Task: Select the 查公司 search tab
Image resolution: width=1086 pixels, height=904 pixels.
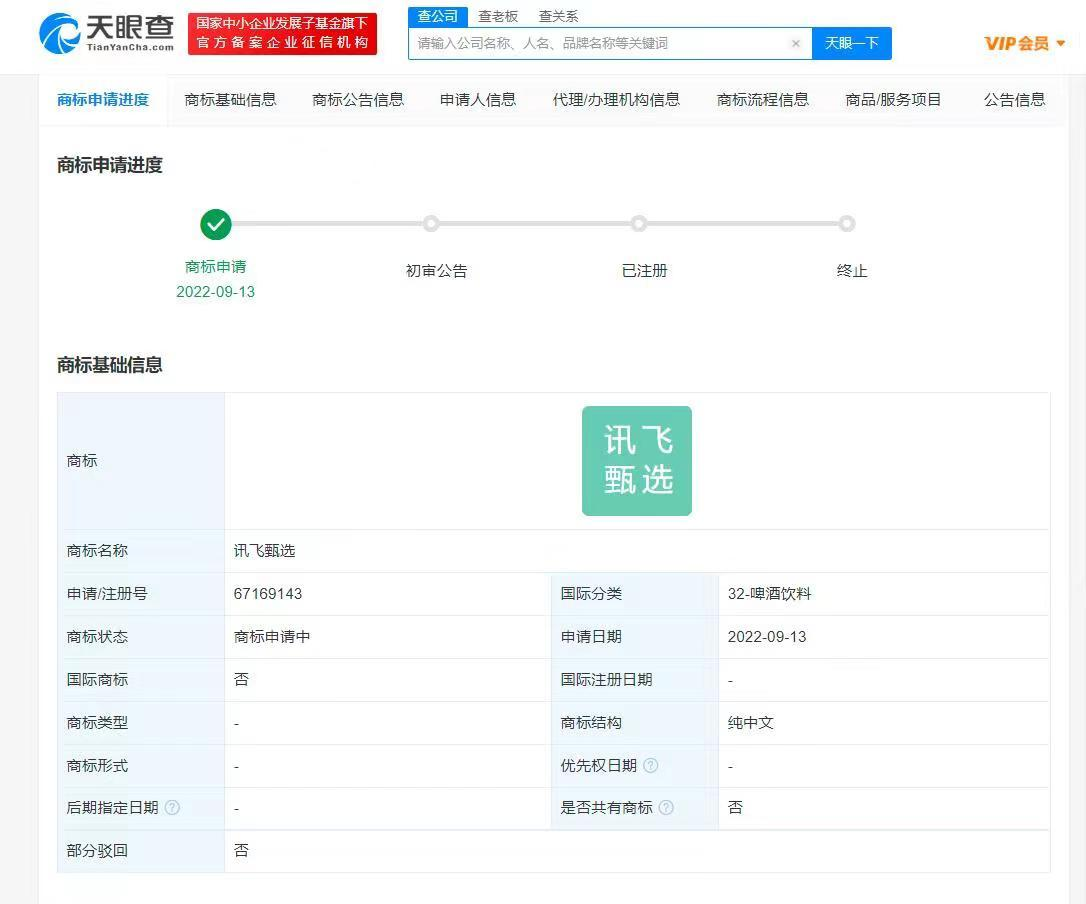Action: (437, 16)
